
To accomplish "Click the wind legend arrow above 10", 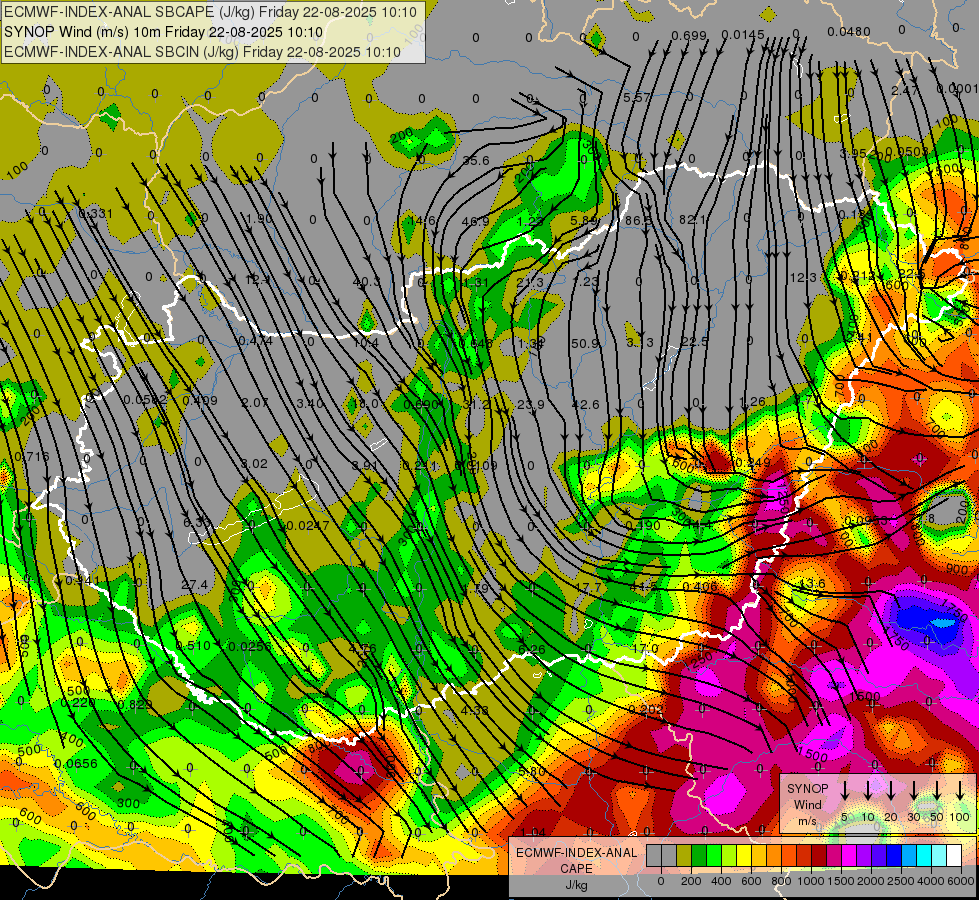I will (868, 790).
